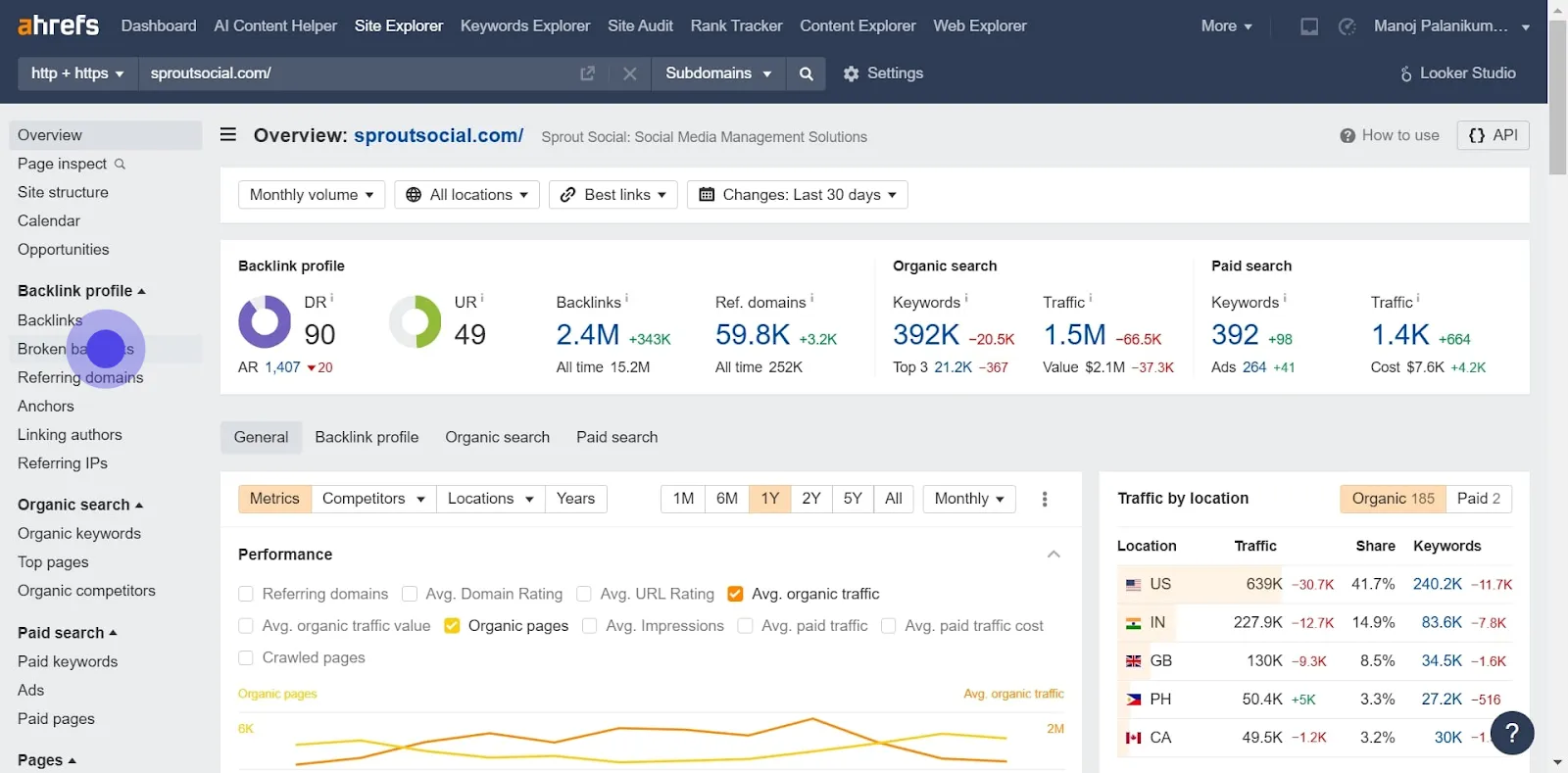Screen dimensions: 1568x773
Task: Click the UR info icon
Action: (x=482, y=298)
